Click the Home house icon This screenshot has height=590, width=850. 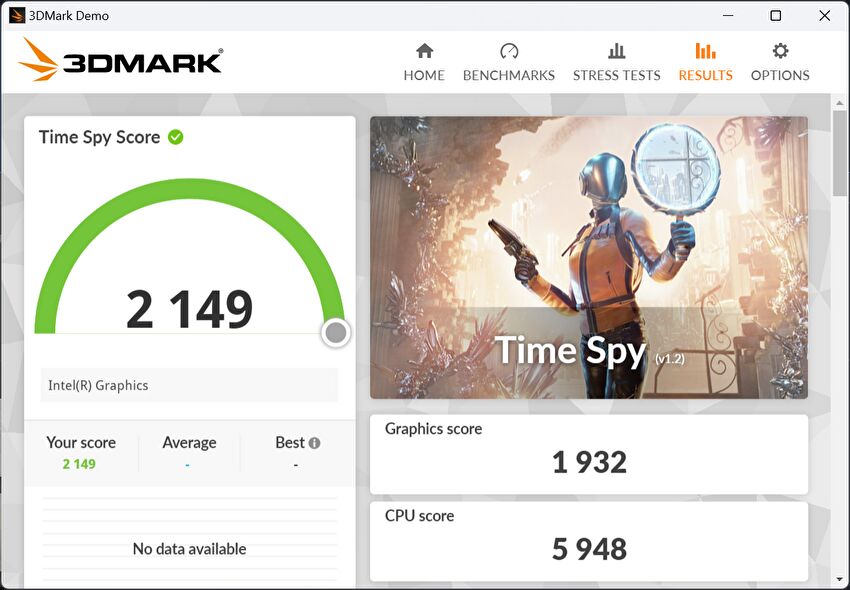point(424,51)
